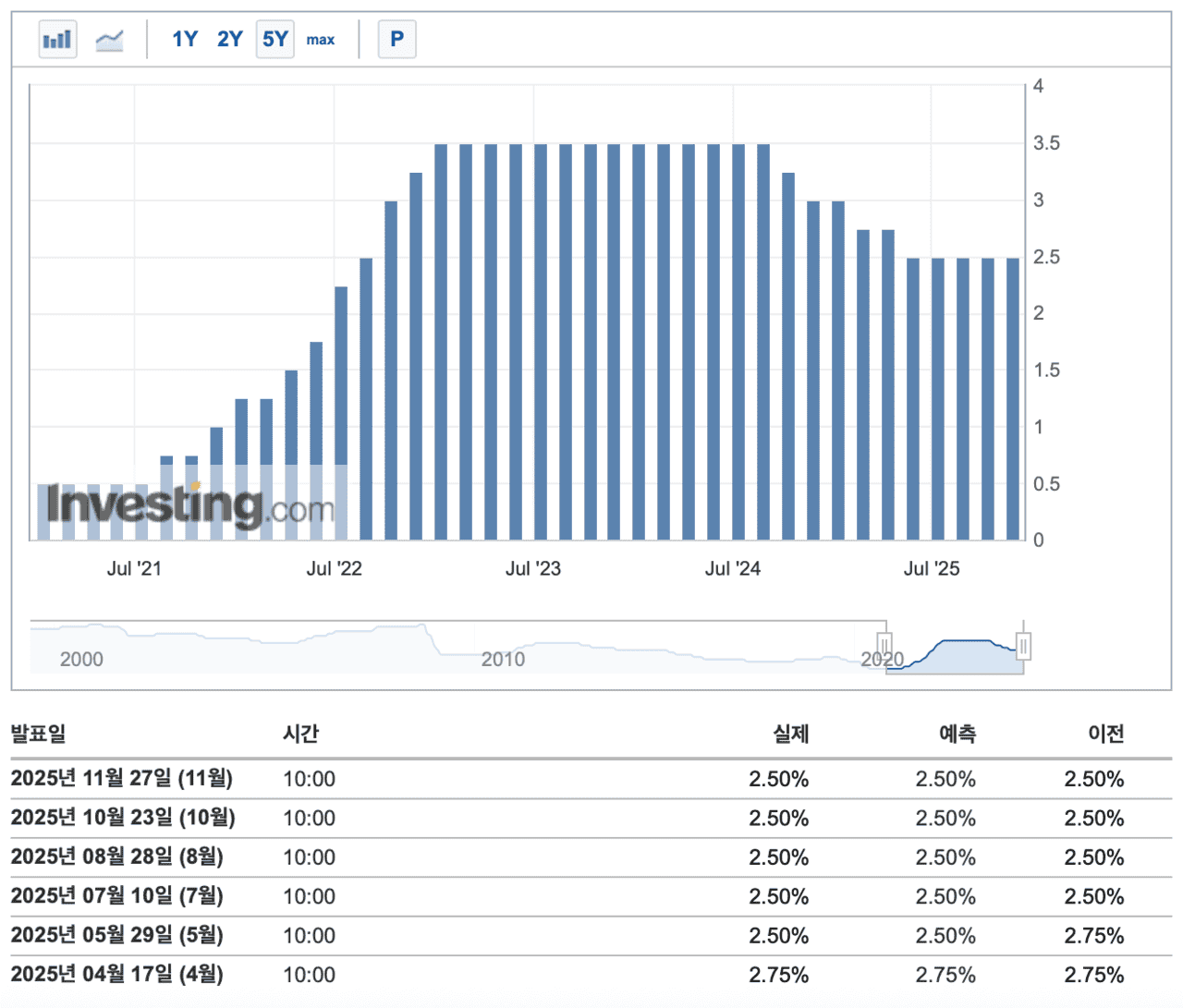Select the 2025년 05월 29일 release row

(117, 935)
